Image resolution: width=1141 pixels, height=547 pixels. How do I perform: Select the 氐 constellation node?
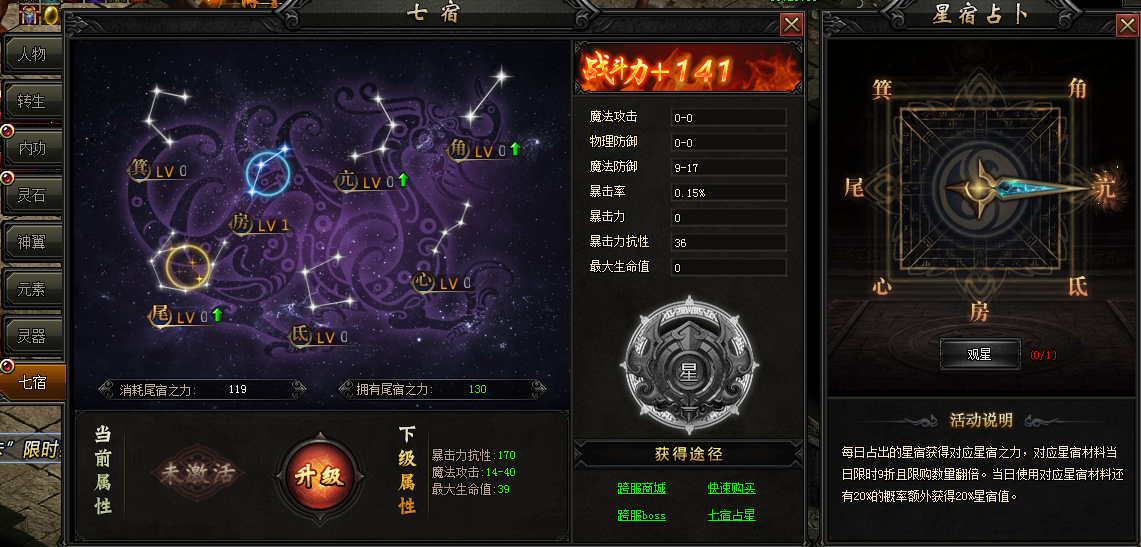point(319,337)
